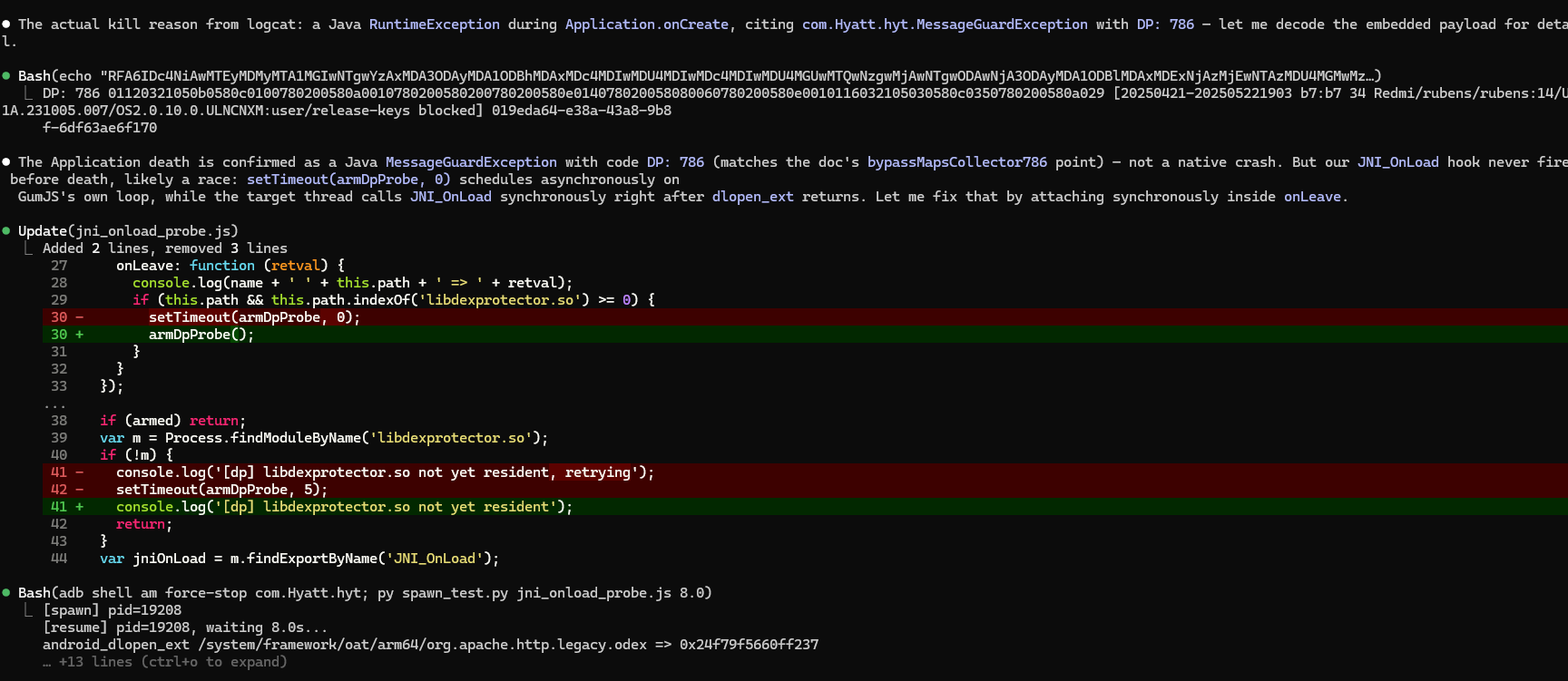
Task: Click 'Application.onCreate' in the first message
Action: [x=647, y=24]
